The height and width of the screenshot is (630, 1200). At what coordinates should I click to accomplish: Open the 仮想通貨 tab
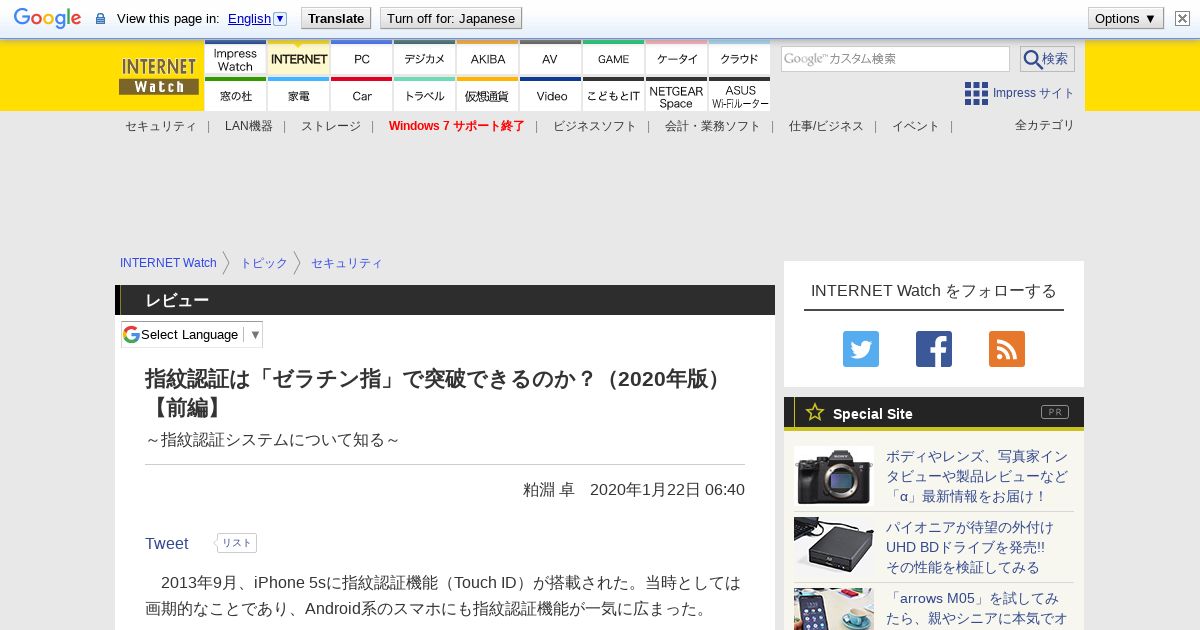[x=488, y=95]
